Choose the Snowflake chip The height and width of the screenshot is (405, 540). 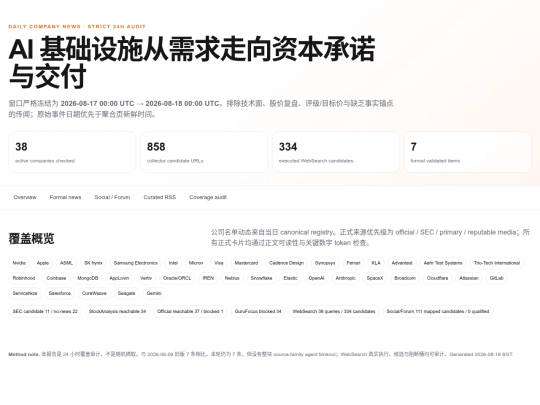pos(261,278)
